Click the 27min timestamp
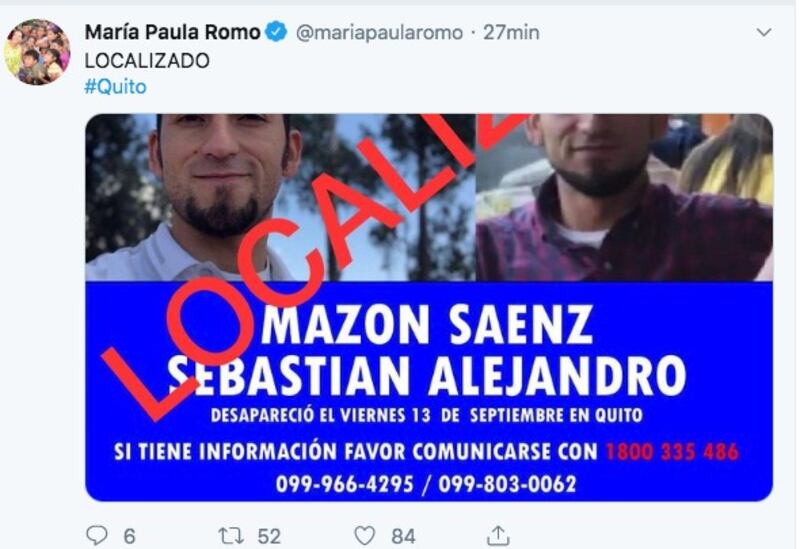The image size is (800, 549). (511, 33)
